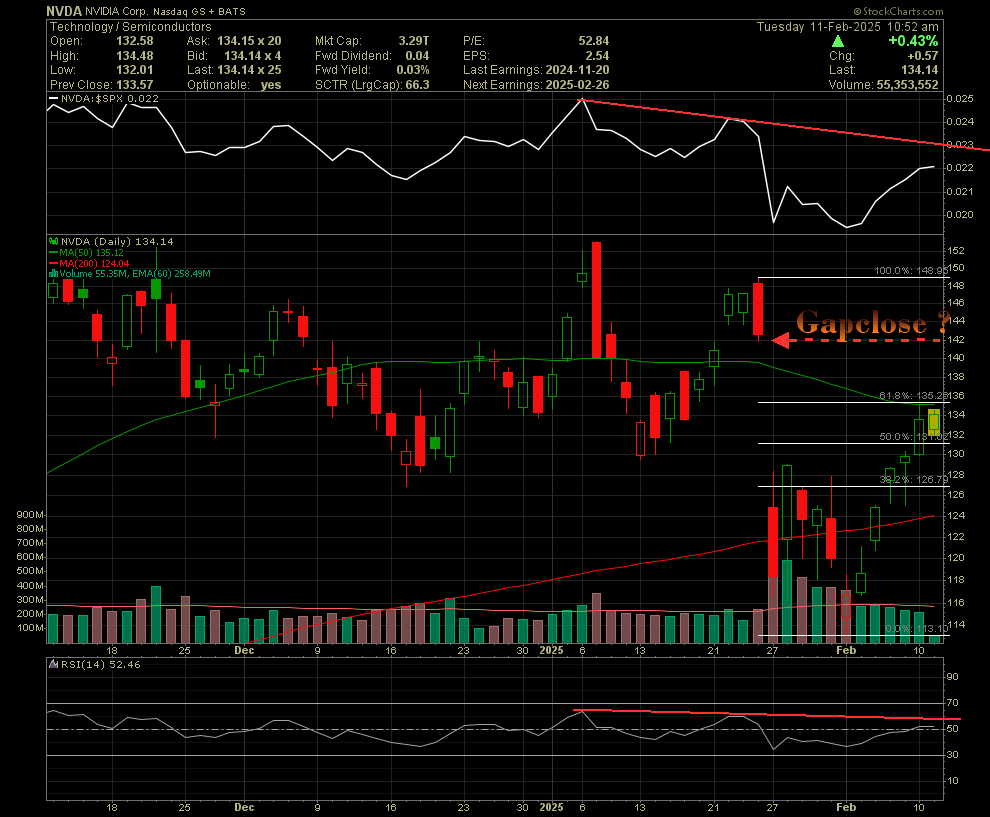Viewport: 990px width, 817px height.
Task: Click the 61.8% Fibonacci level label
Action: pyautogui.click(x=913, y=396)
